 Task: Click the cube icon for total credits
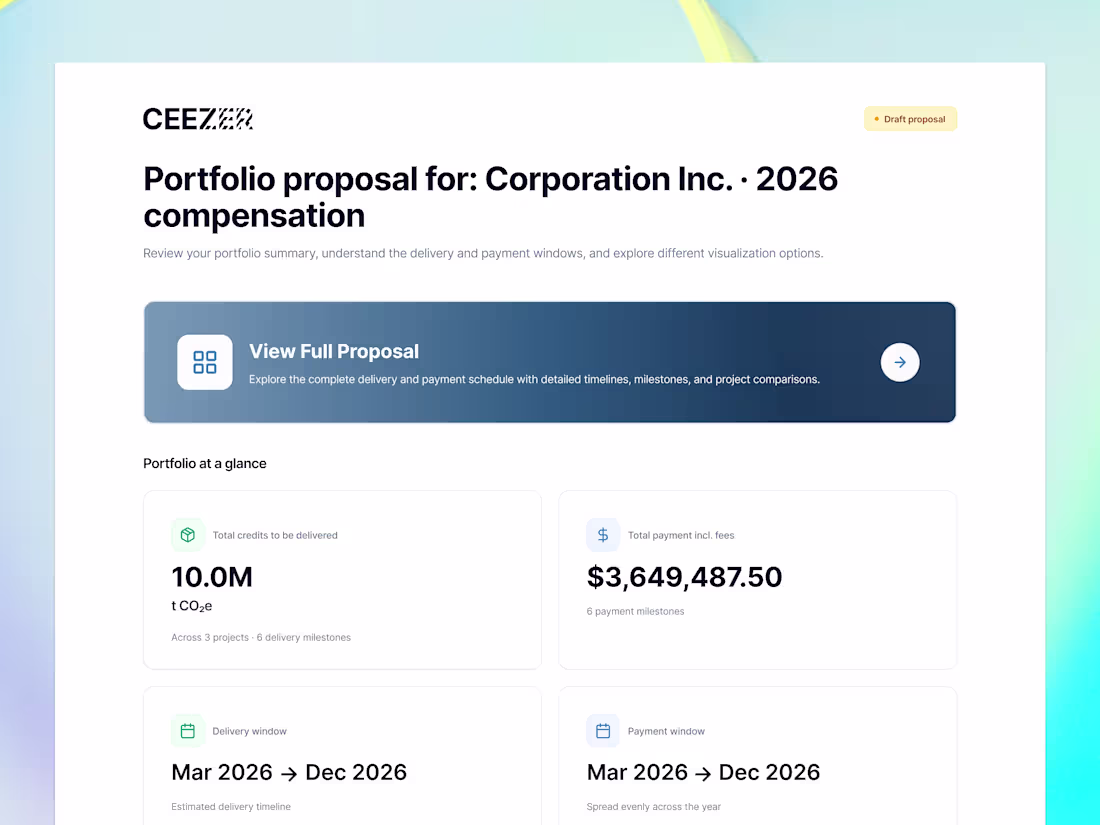tap(187, 535)
